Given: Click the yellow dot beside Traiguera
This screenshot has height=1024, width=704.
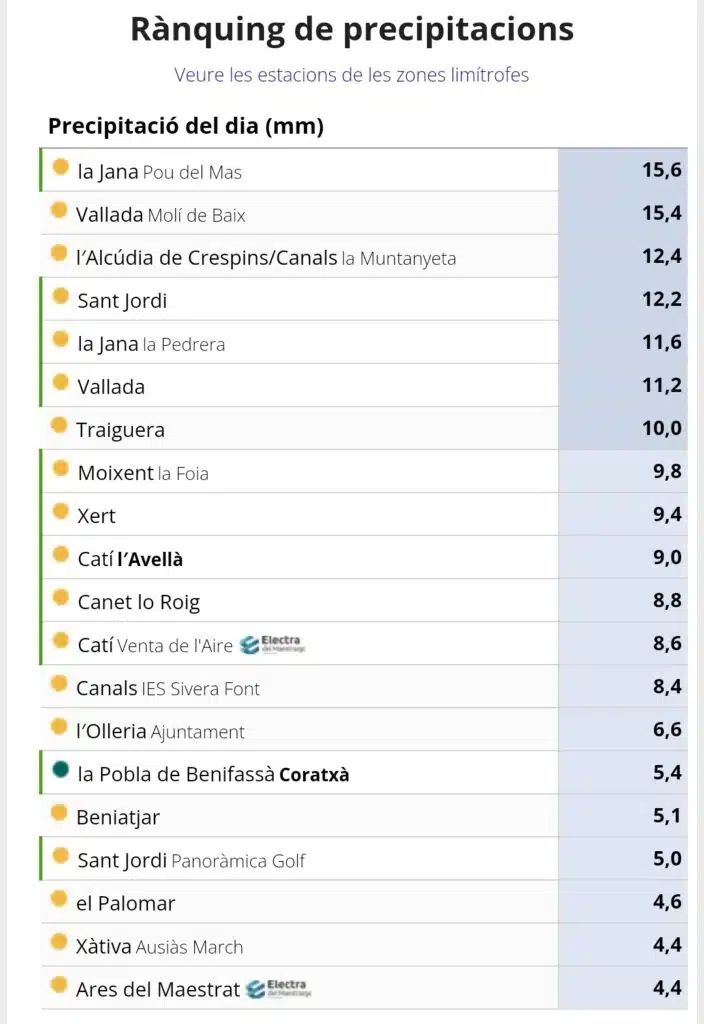Looking at the screenshot, I should coord(59,425).
